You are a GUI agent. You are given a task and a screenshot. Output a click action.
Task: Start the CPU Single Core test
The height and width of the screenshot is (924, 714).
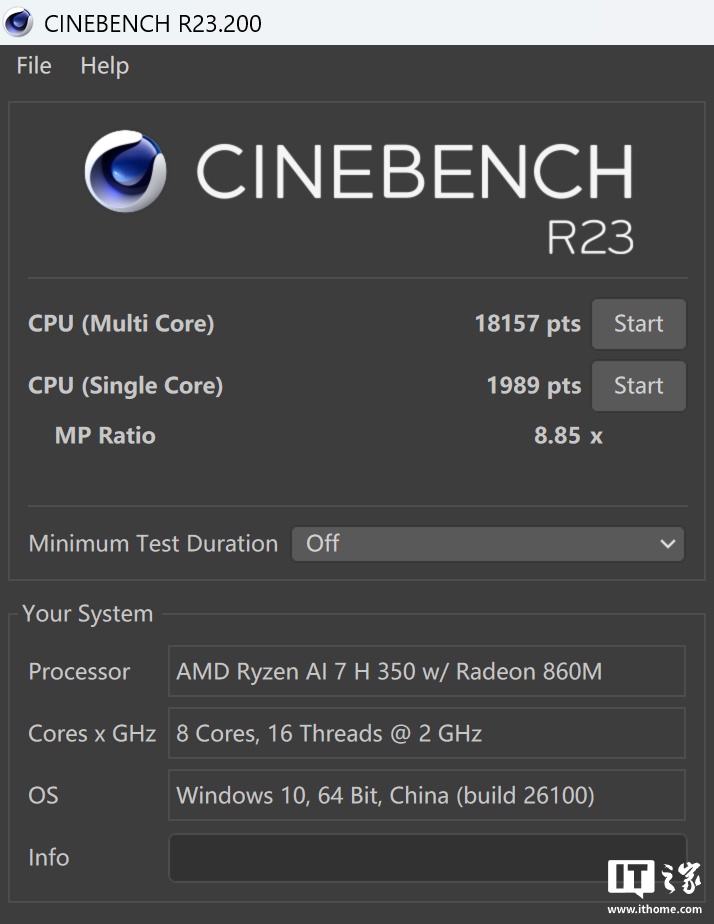[x=638, y=386]
